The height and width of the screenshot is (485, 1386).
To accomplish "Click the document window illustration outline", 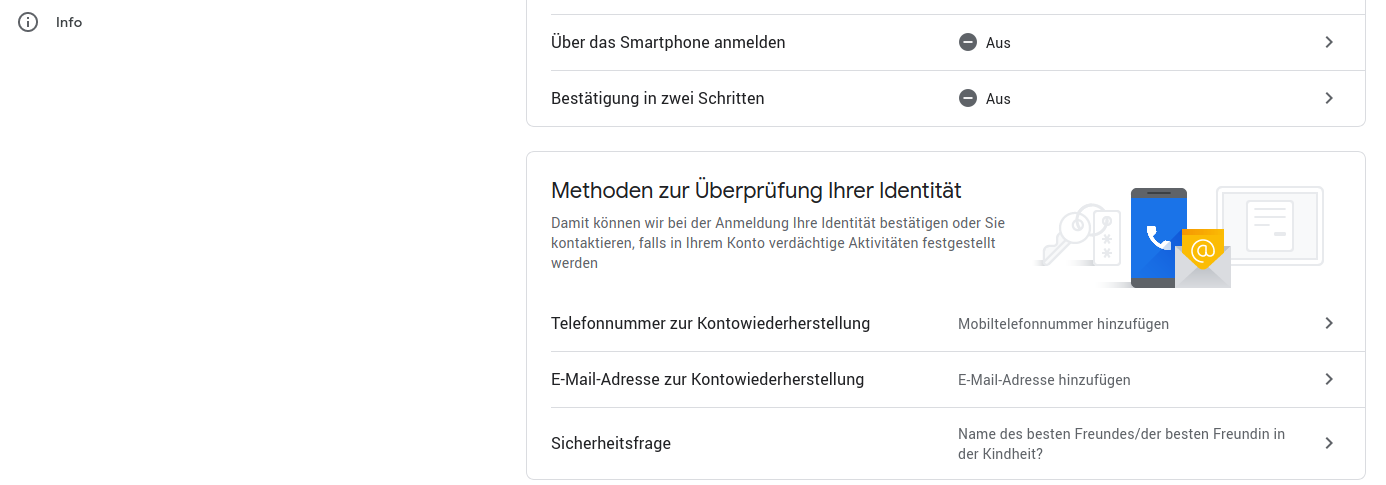I will 1270,226.
